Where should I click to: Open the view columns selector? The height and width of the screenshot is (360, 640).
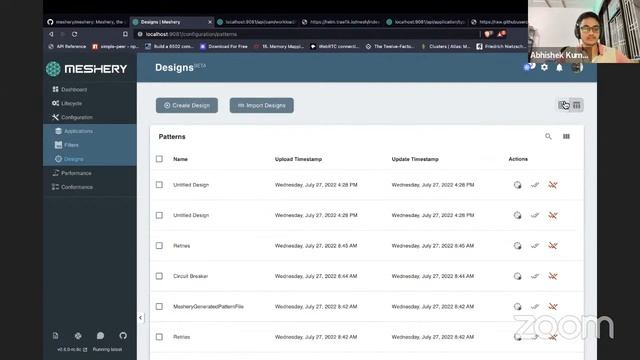pyautogui.click(x=566, y=136)
